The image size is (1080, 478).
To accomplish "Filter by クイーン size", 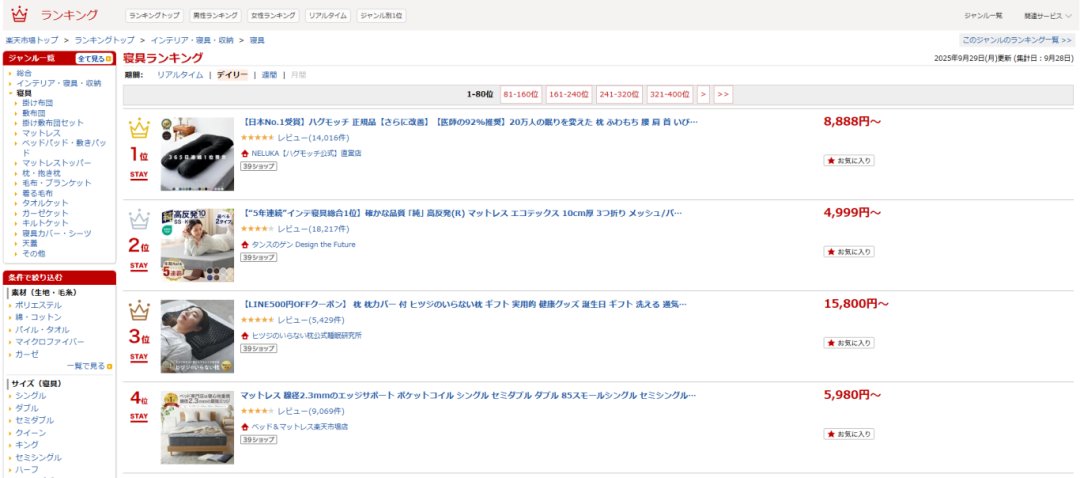I will coord(31,433).
